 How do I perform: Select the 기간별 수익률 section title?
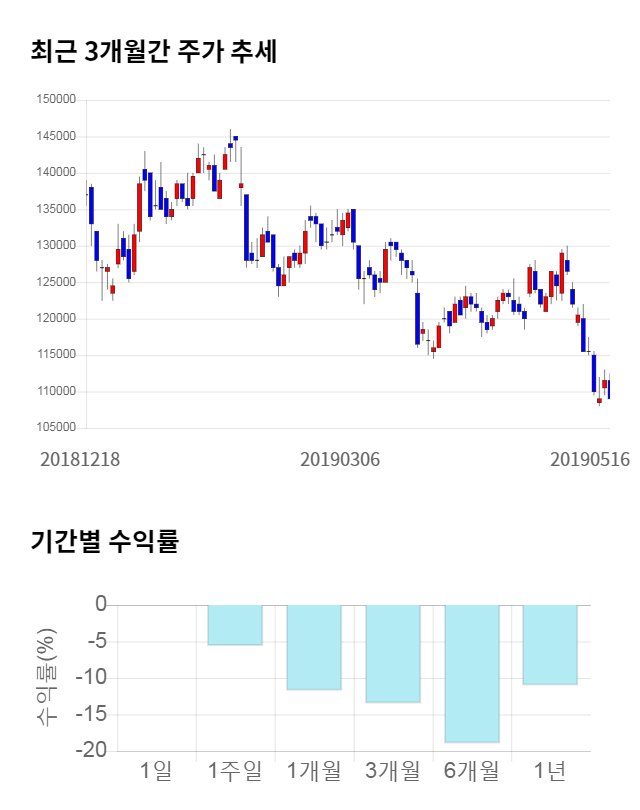point(104,543)
